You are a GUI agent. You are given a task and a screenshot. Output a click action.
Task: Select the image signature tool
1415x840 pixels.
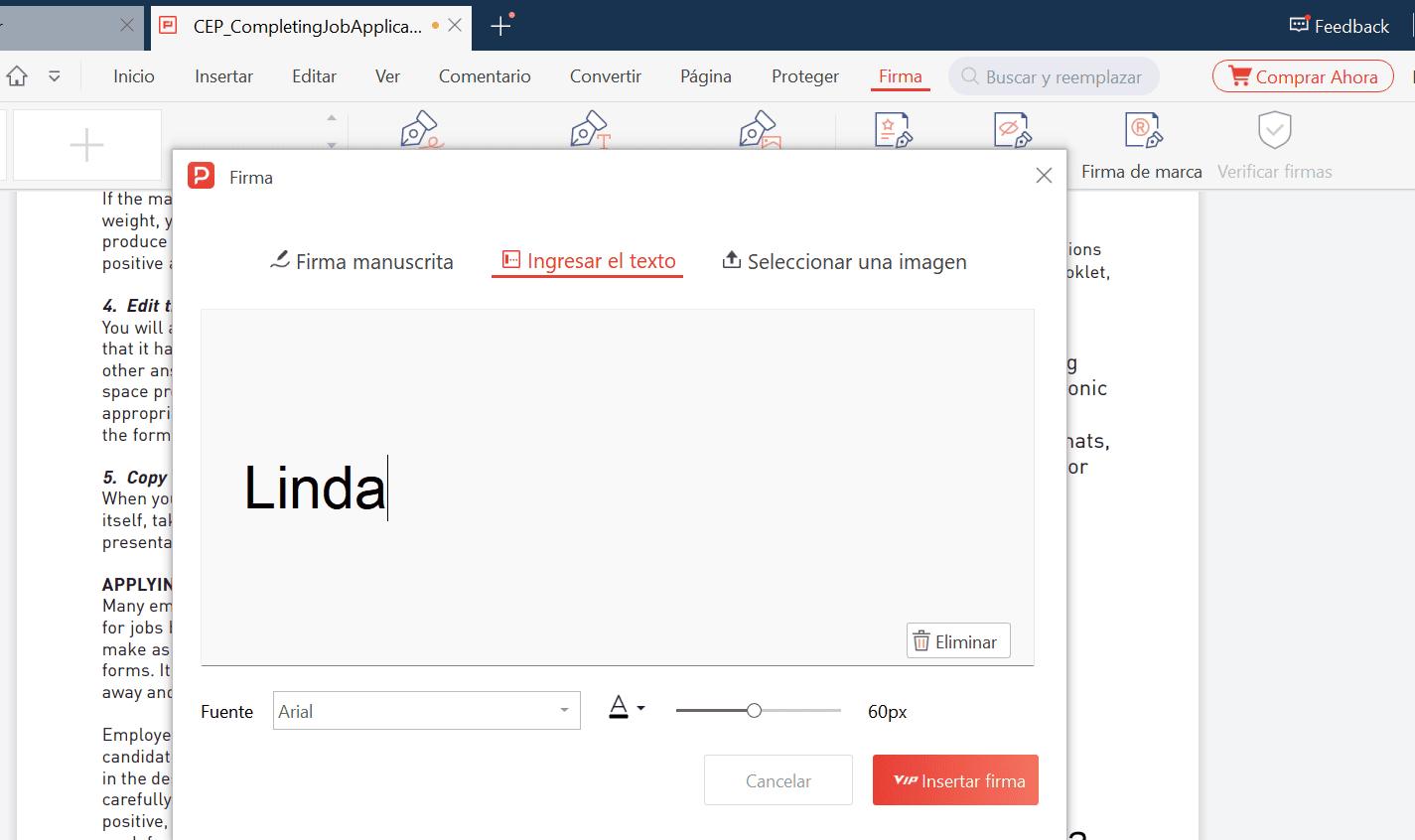[x=758, y=129]
